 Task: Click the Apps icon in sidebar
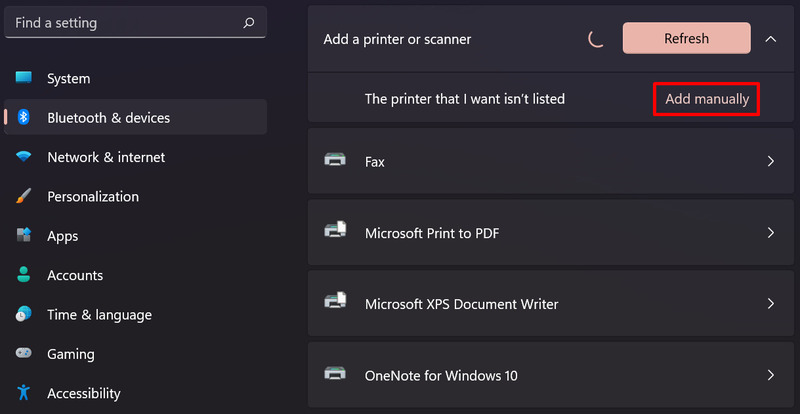pos(23,235)
